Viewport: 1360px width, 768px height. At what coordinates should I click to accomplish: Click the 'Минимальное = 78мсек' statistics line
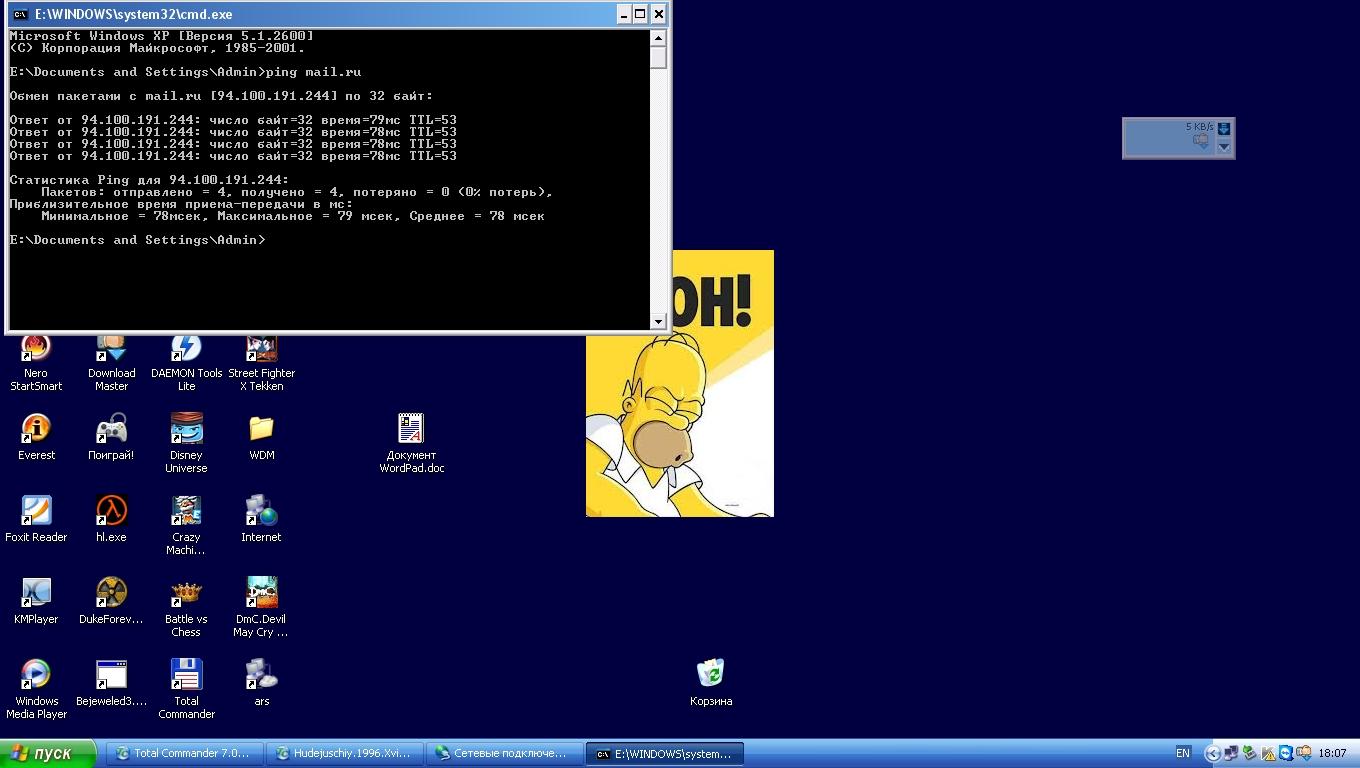(x=293, y=216)
